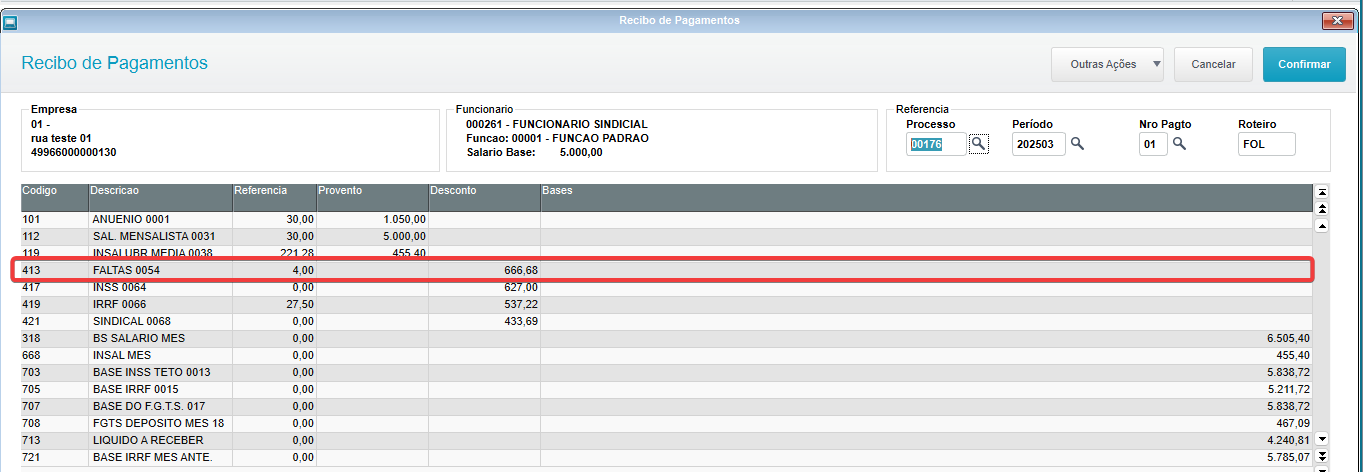Click Referencia value 27,50
Image resolution: width=1363 pixels, height=472 pixels.
[x=299, y=304]
